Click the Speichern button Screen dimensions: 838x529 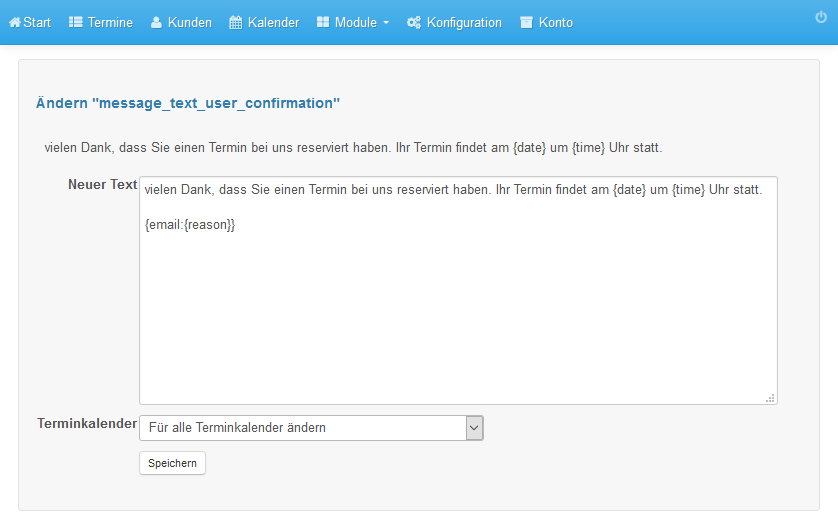[172, 463]
